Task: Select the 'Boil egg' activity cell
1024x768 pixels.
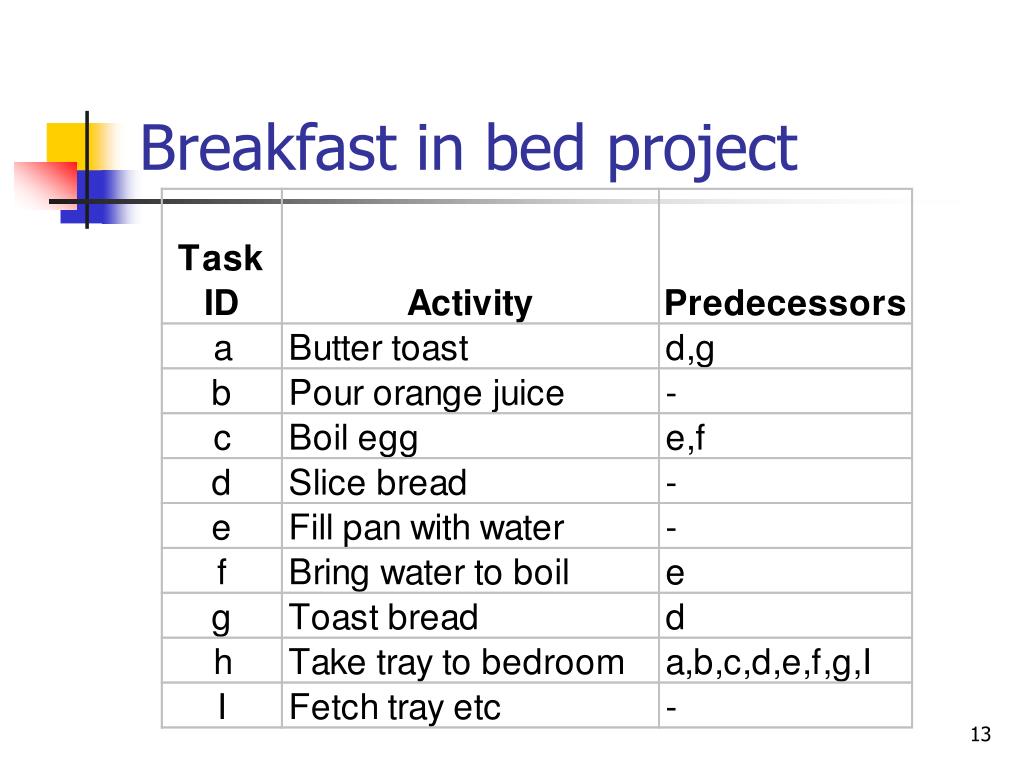Action: pos(470,437)
